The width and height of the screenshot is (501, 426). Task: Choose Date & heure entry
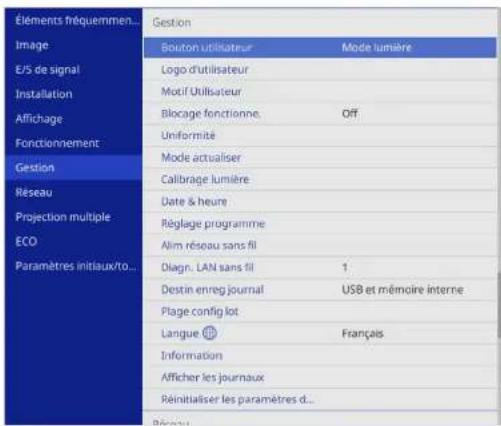[x=320, y=201]
